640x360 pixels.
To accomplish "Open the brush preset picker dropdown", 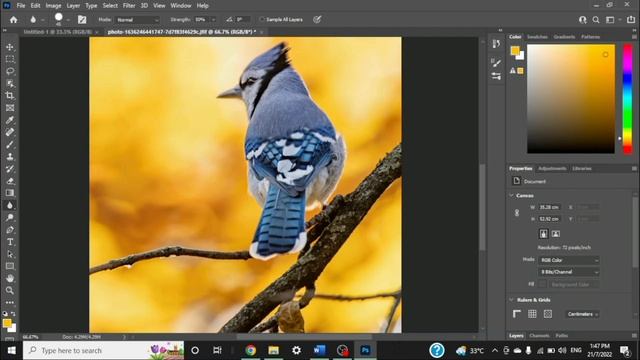I will [68, 20].
